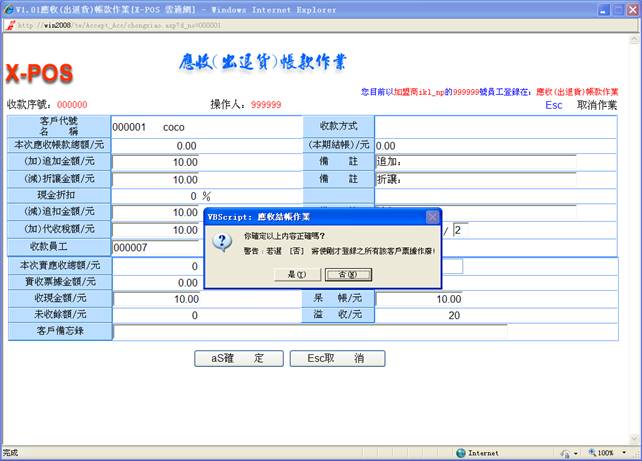Click the 收款員工 input field

[156, 247]
